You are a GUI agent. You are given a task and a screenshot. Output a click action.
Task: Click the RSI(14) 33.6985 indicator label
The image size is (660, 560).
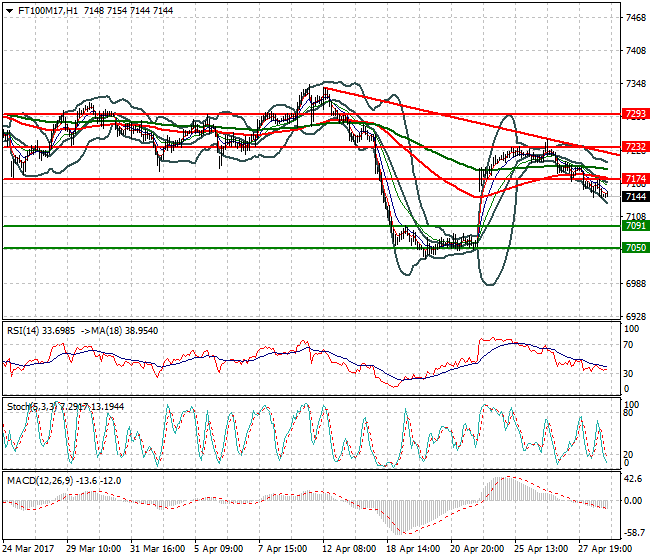[x=41, y=331]
